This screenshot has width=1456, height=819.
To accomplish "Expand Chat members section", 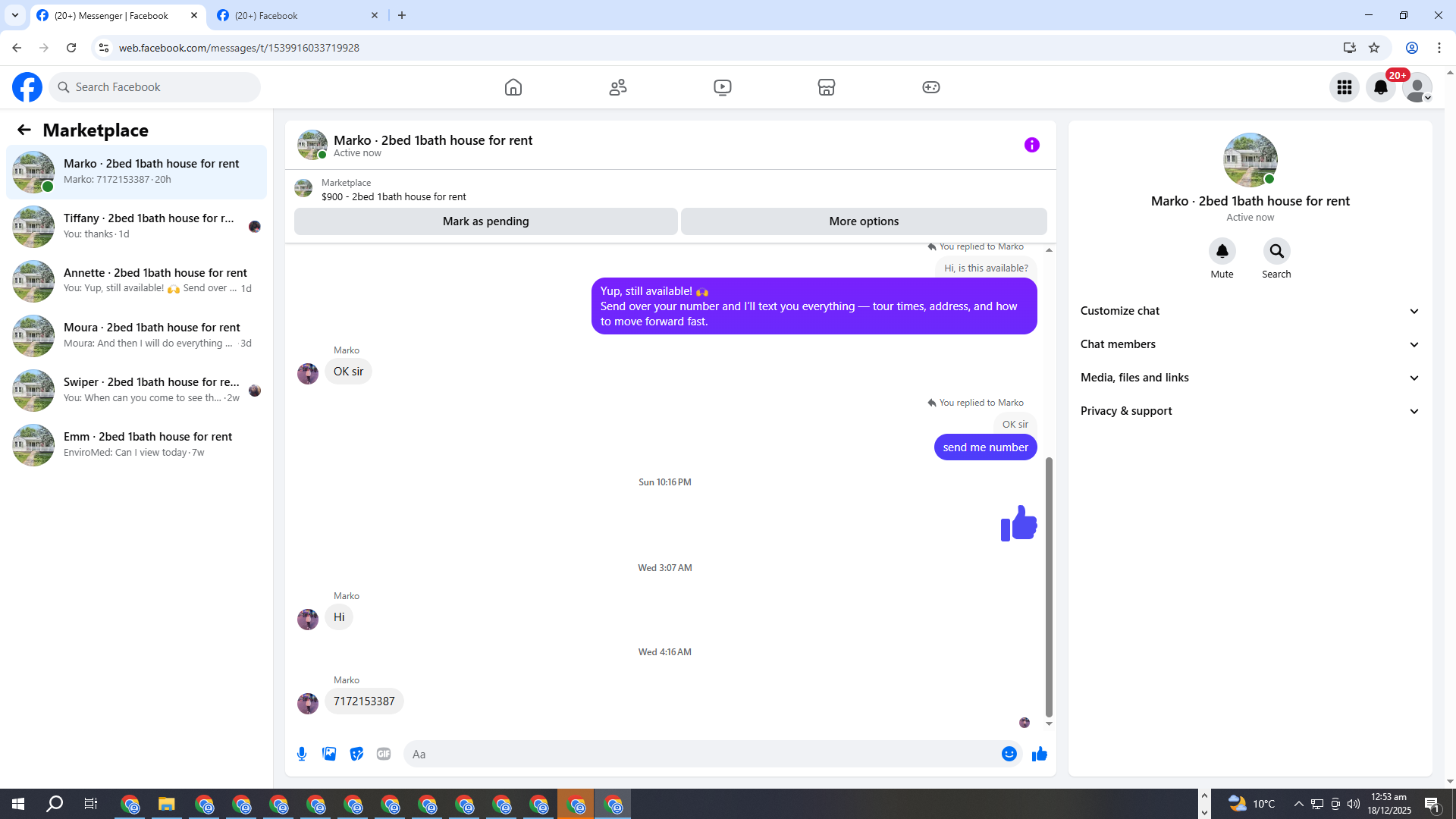I will click(1250, 344).
